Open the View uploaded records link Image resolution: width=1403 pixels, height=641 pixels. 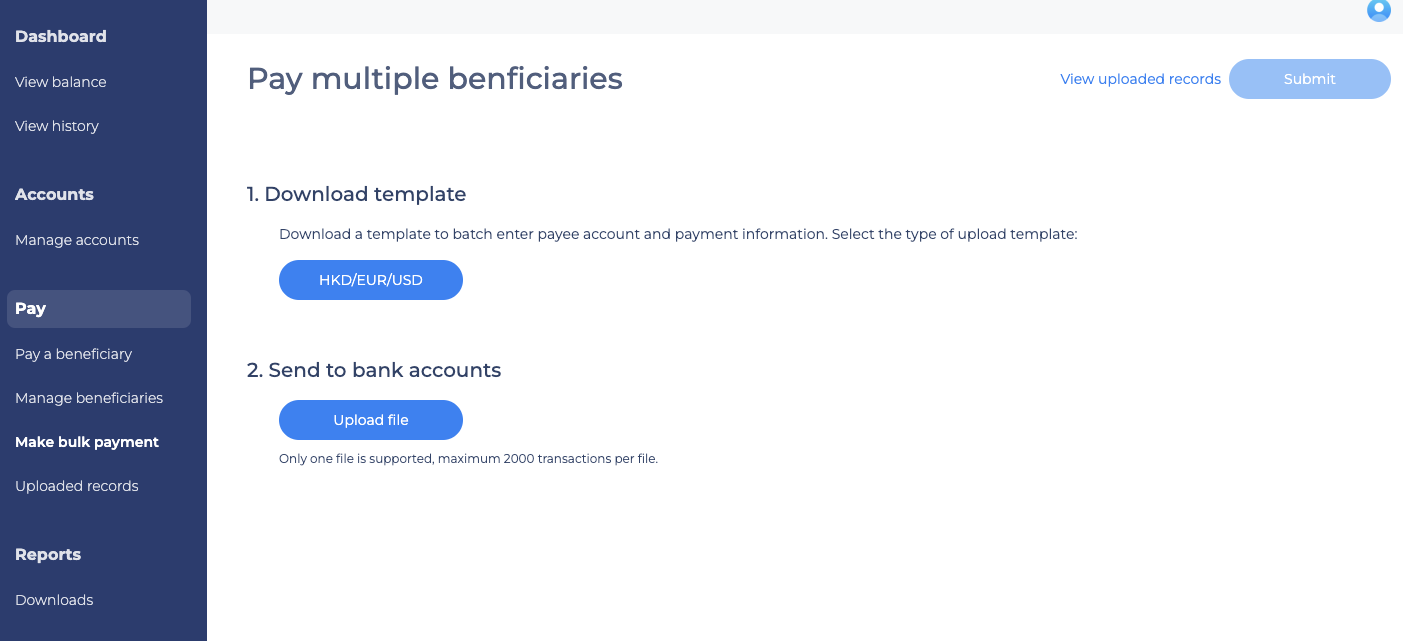[x=1140, y=79]
